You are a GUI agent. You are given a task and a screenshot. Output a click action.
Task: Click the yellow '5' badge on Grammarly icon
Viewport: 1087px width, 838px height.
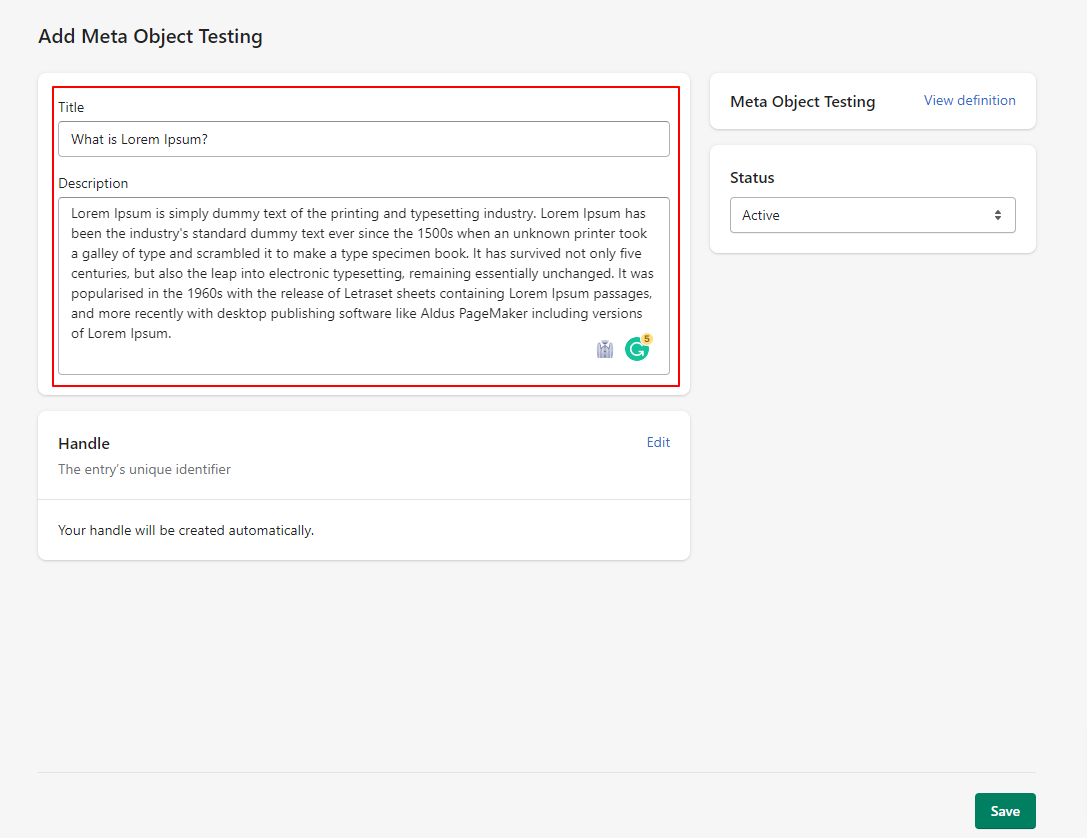646,339
